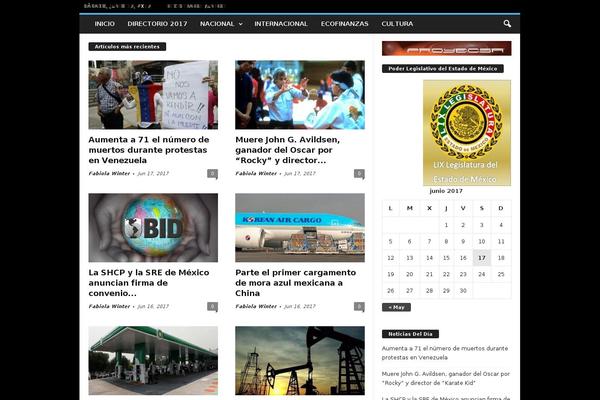
Task: Open sidebar link Muere John G. Avildsen Rocky
Action: pos(446,378)
